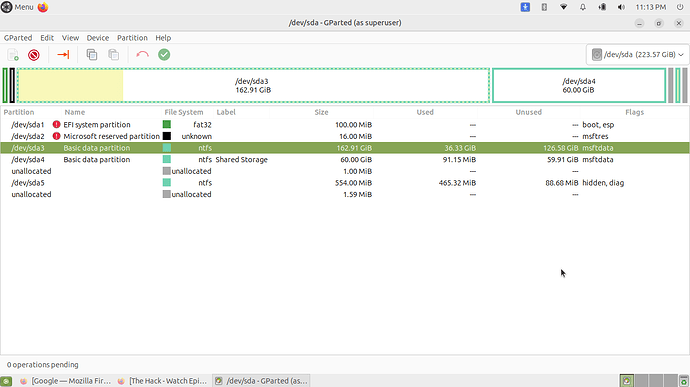Click the volume speaker tray icon
The height and width of the screenshot is (387, 690).
621,7
